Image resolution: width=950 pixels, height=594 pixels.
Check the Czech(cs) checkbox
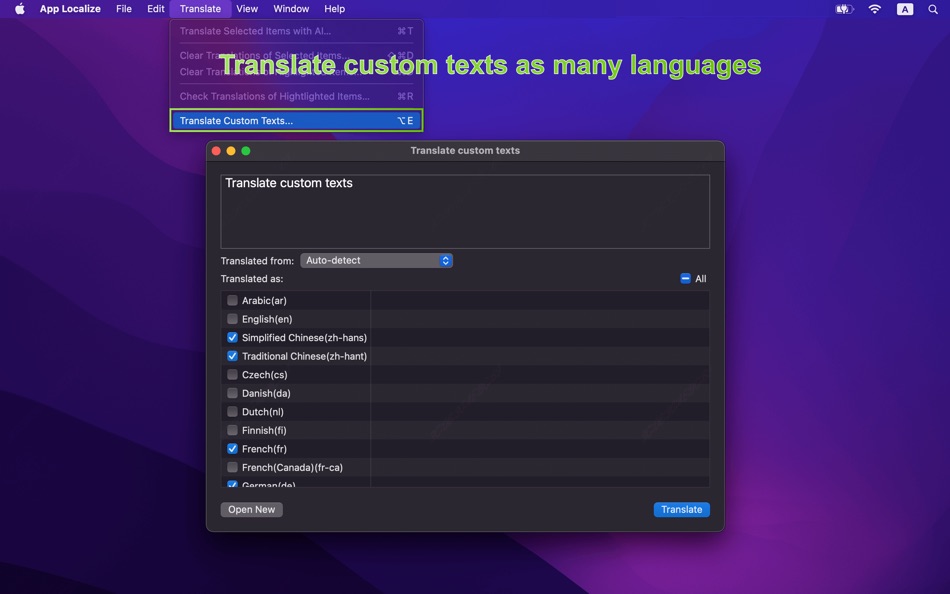click(x=232, y=375)
